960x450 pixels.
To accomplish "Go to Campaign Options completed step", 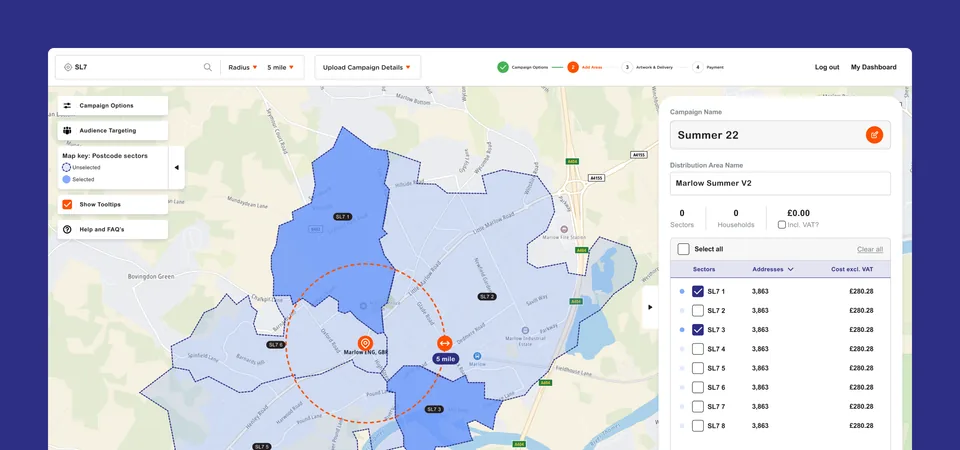I will (x=522, y=67).
